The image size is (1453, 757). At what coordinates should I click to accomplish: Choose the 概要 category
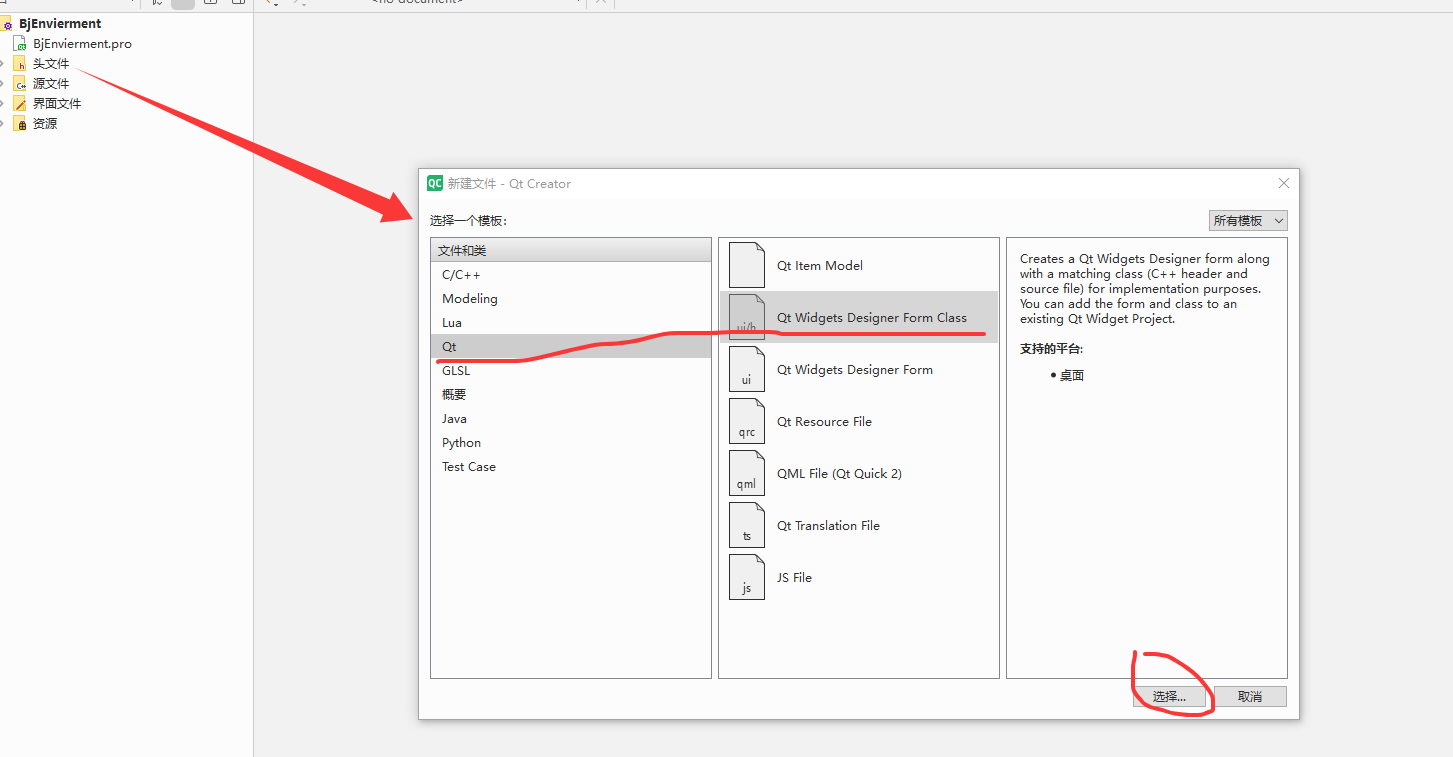571,394
